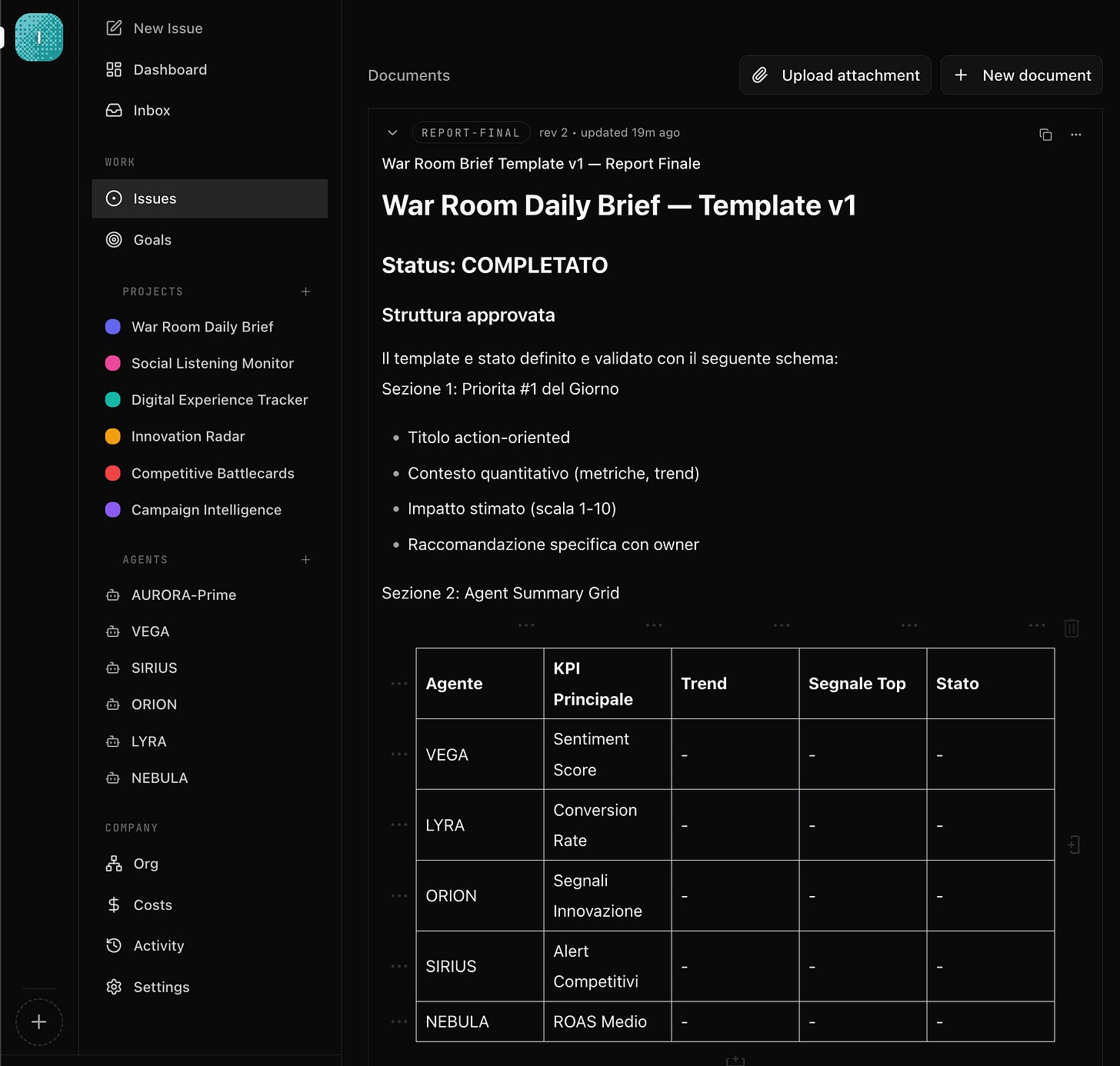Click the Segnali Innovazione cell
The height and width of the screenshot is (1066, 1120).
tap(608, 895)
